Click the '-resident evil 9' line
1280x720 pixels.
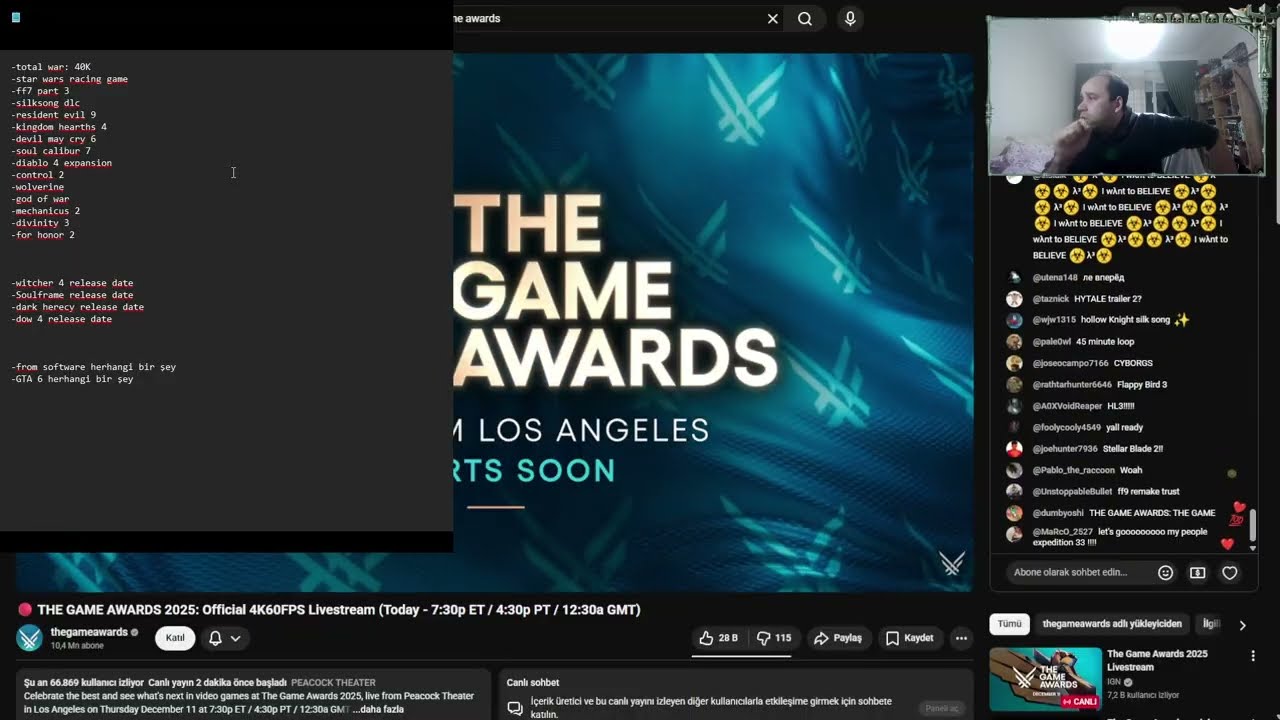(54, 115)
